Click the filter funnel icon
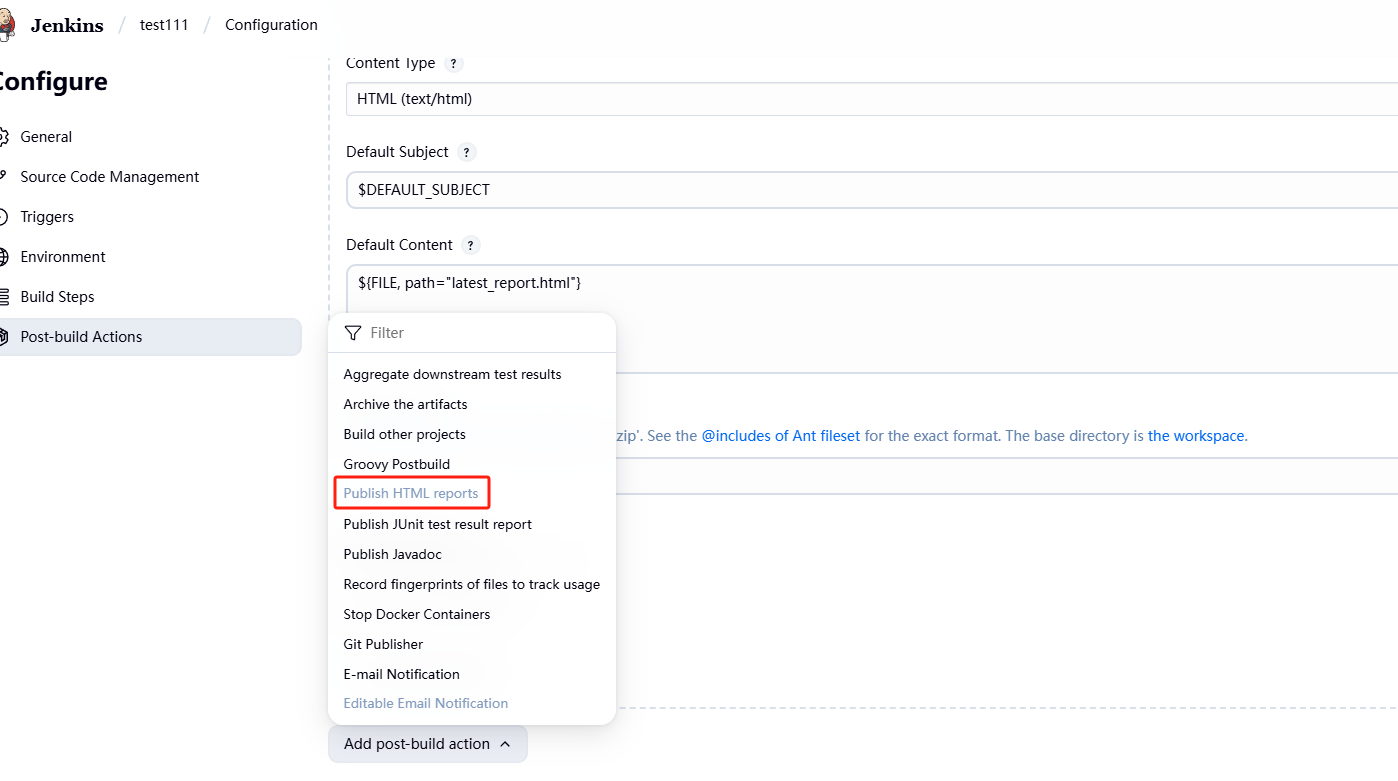 point(353,333)
